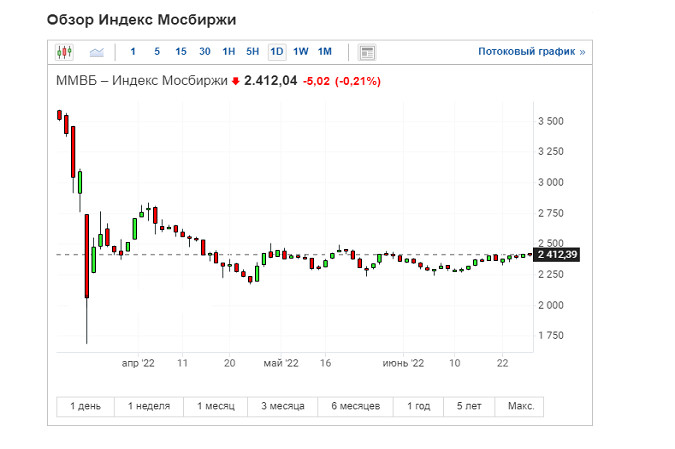
Task: Open the technical chart table icon
Action: coord(367,53)
